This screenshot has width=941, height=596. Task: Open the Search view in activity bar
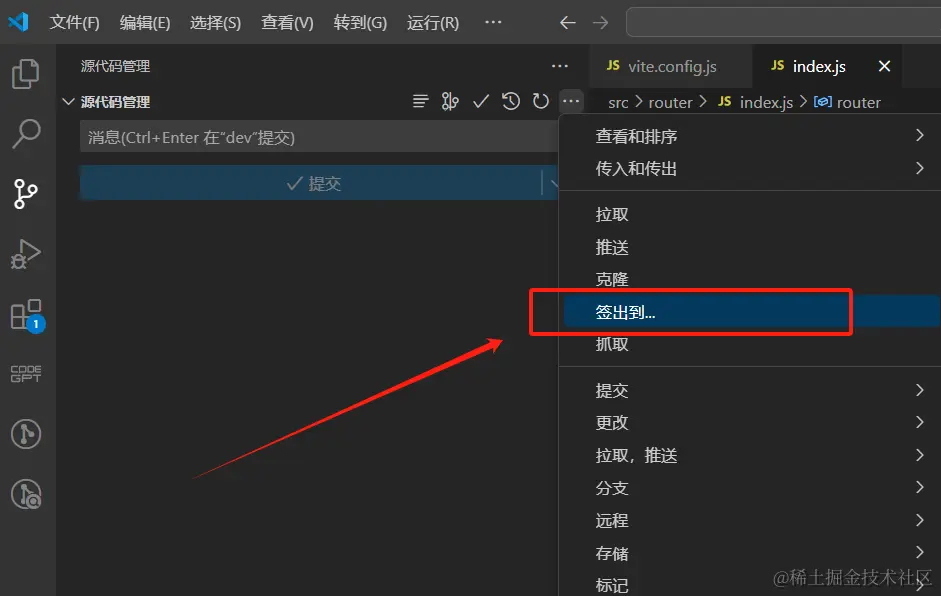[26, 133]
